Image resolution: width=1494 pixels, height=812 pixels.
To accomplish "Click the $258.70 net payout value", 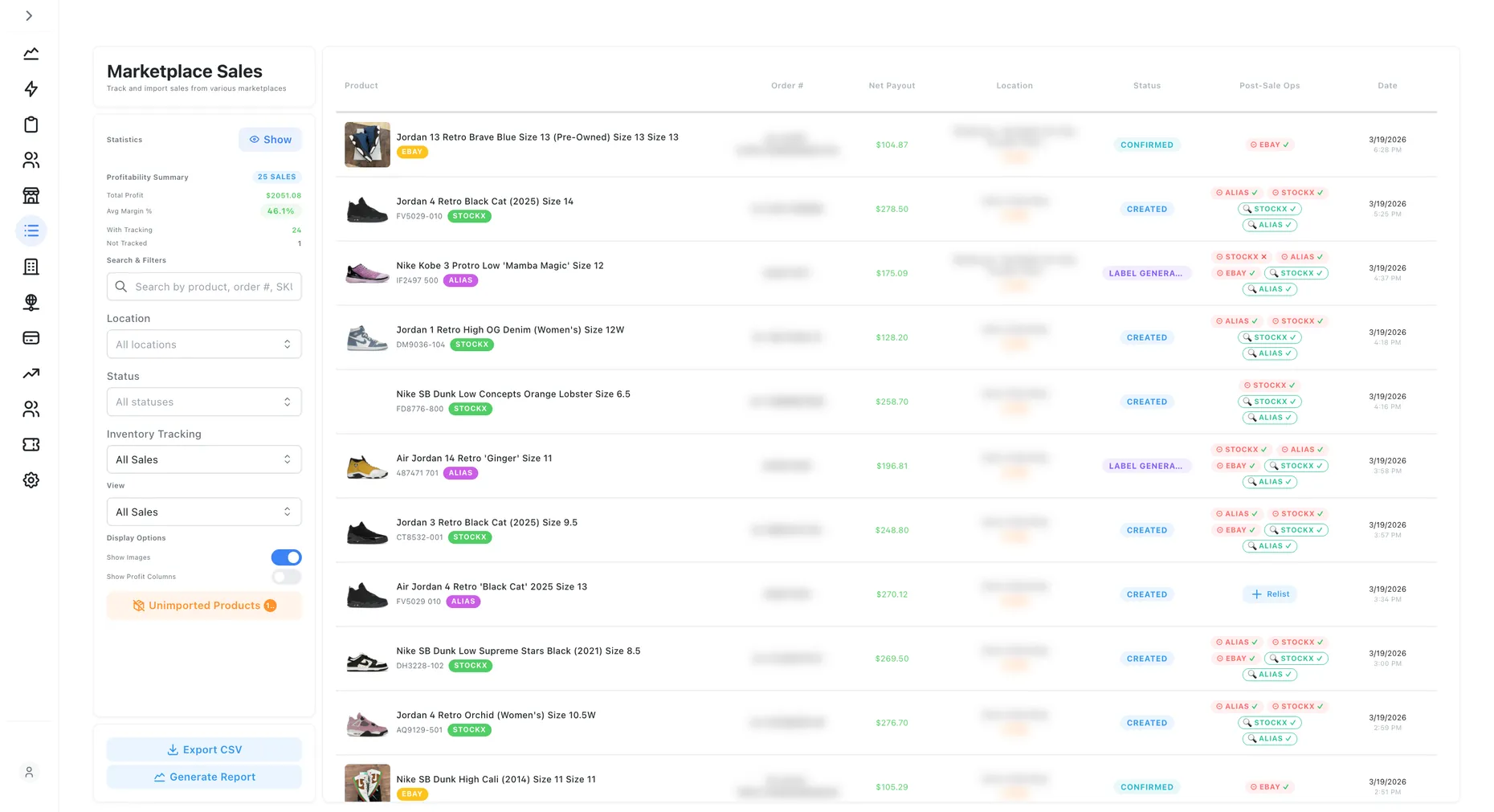I will (892, 402).
